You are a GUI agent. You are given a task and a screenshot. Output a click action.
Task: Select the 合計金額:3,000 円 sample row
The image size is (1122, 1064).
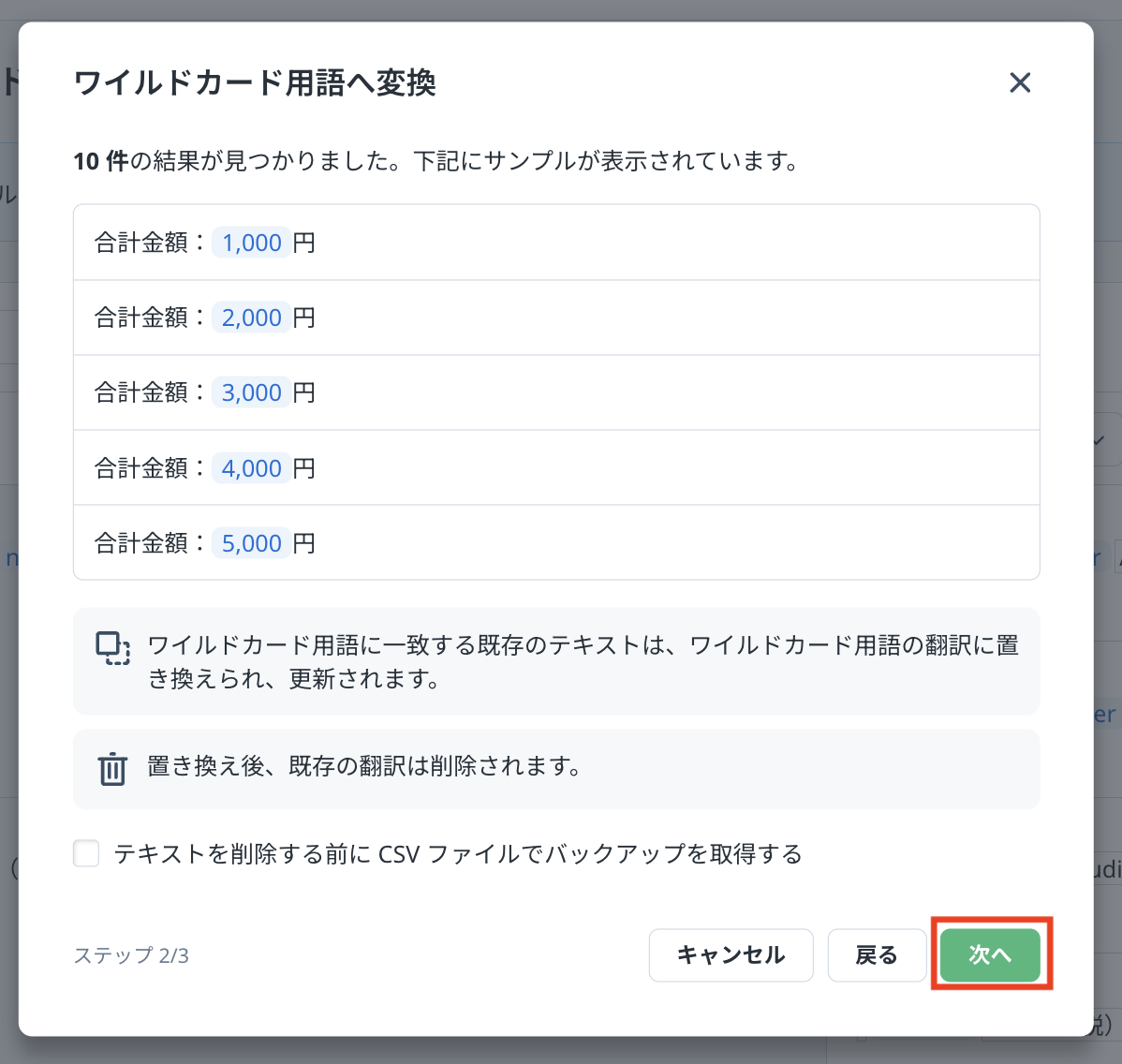tap(556, 392)
